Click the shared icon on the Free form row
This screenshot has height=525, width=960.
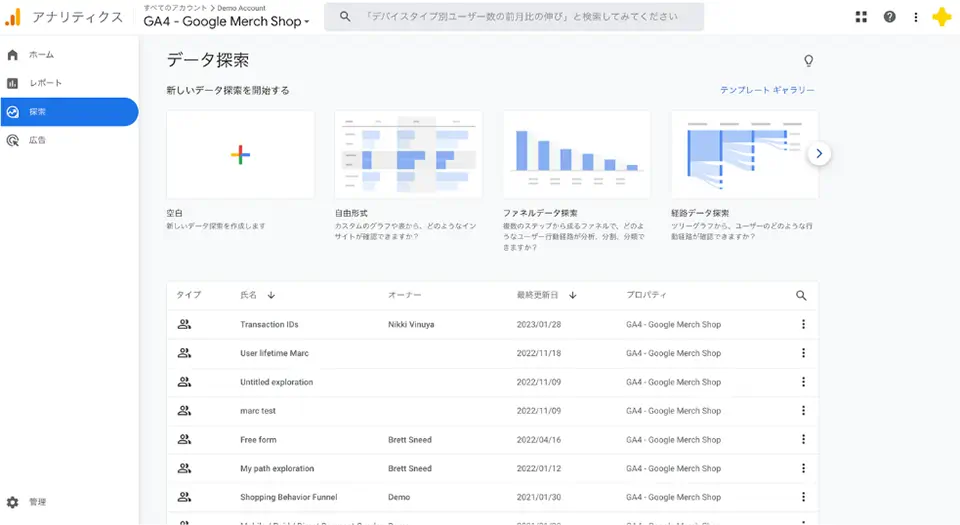[184, 439]
